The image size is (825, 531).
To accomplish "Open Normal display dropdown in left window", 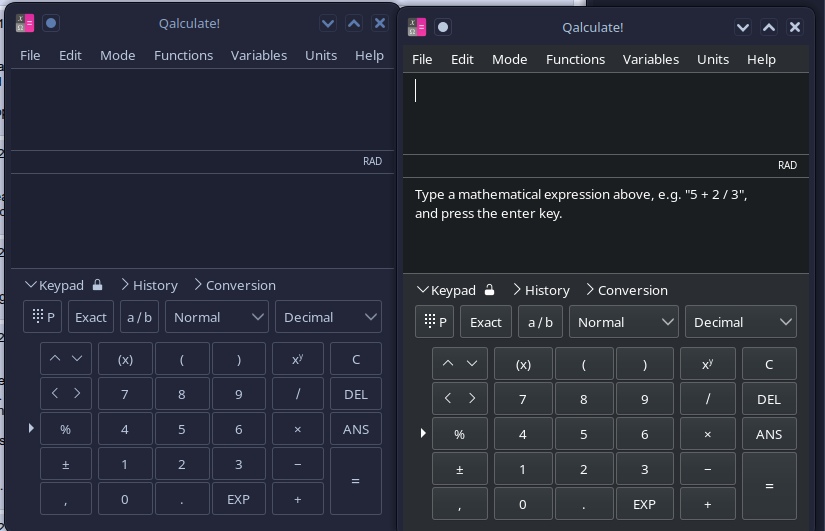I will click(217, 317).
